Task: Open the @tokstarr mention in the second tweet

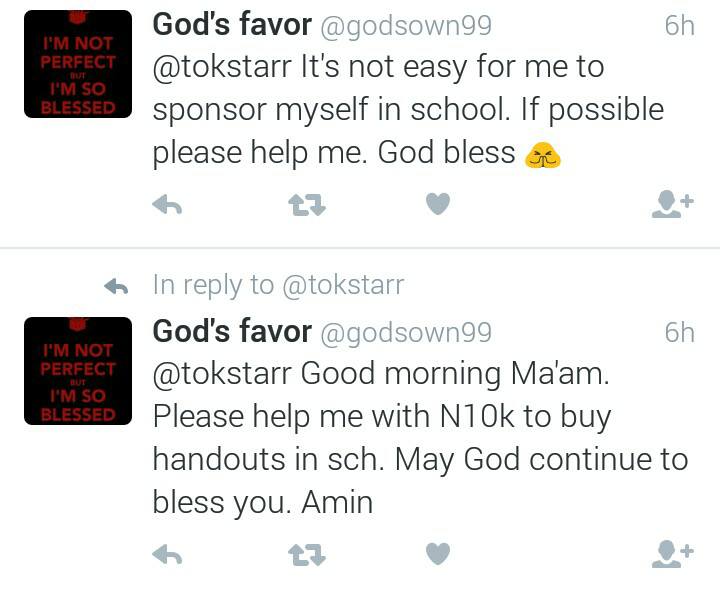Action: (x=222, y=374)
